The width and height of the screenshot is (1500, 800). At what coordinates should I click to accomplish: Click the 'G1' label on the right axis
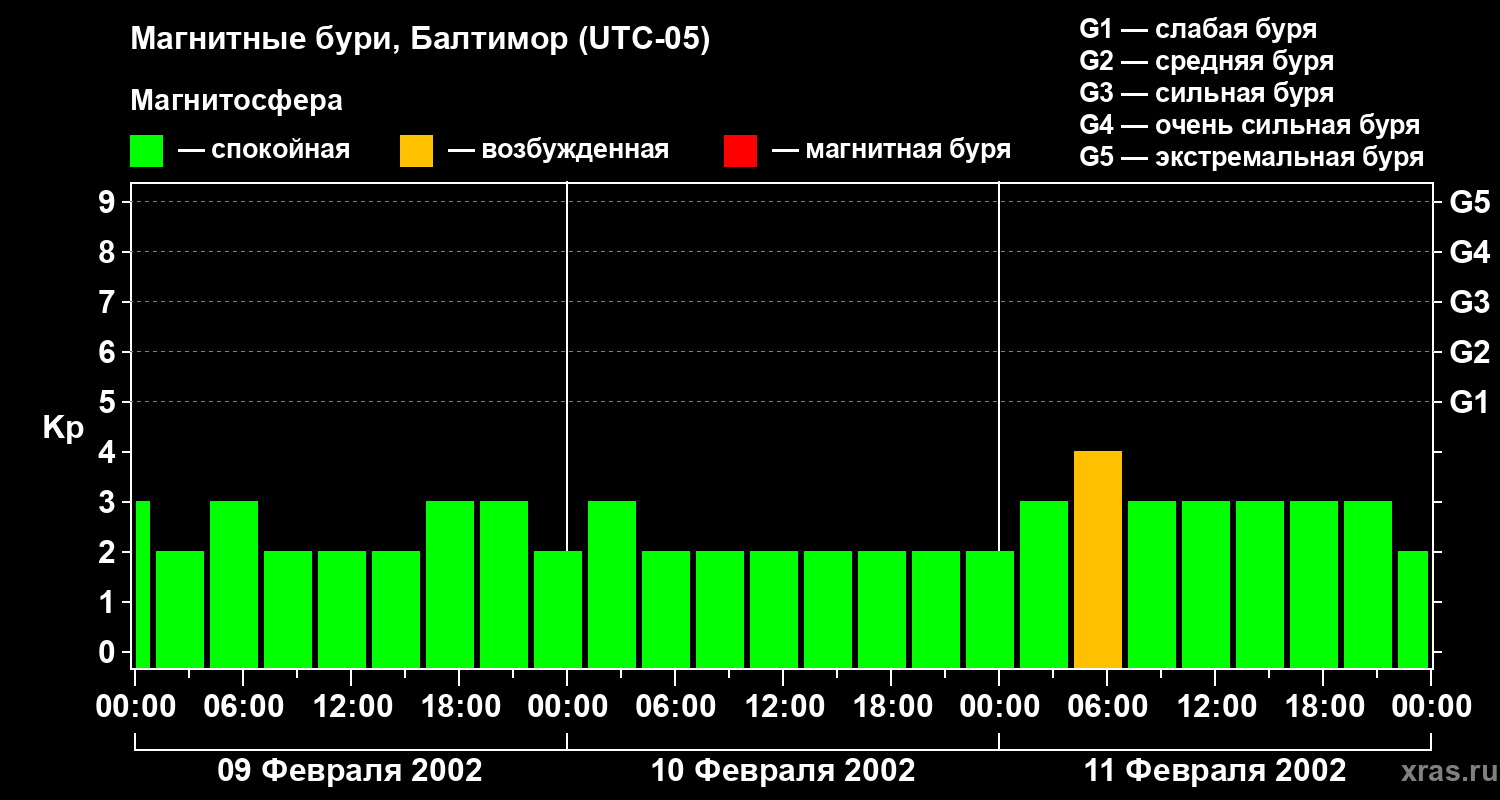click(x=1469, y=403)
